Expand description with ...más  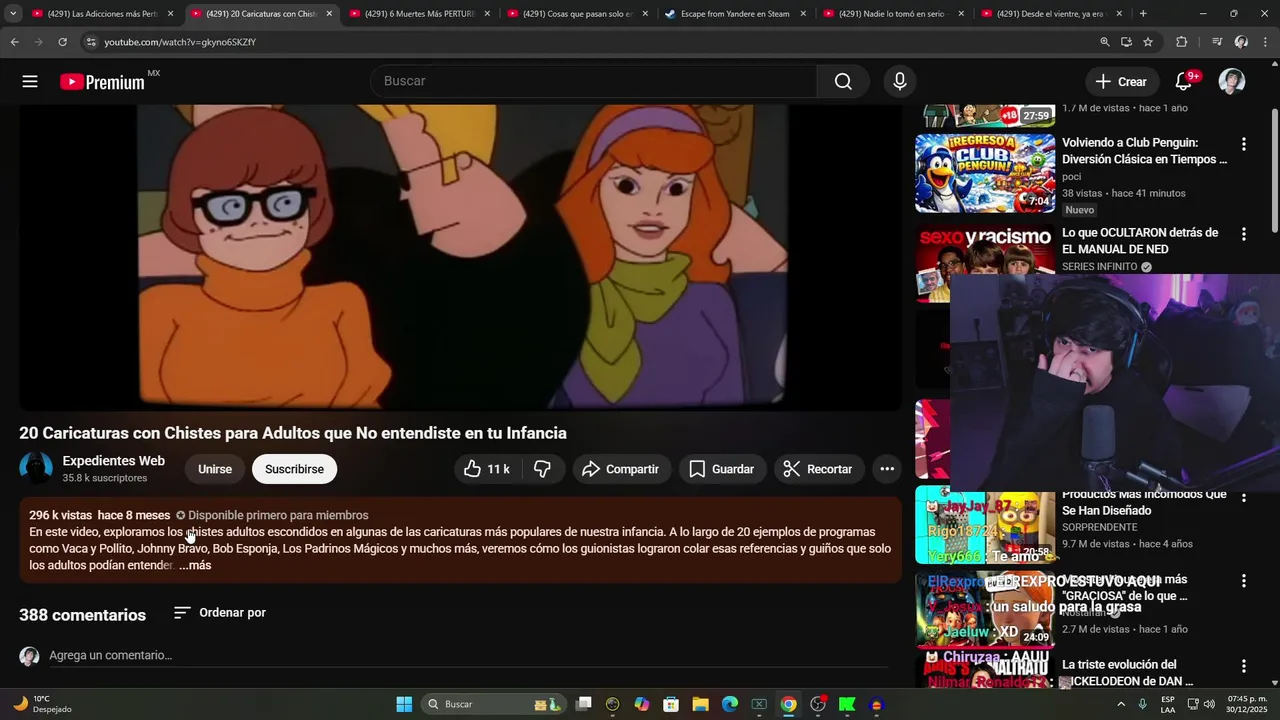195,565
